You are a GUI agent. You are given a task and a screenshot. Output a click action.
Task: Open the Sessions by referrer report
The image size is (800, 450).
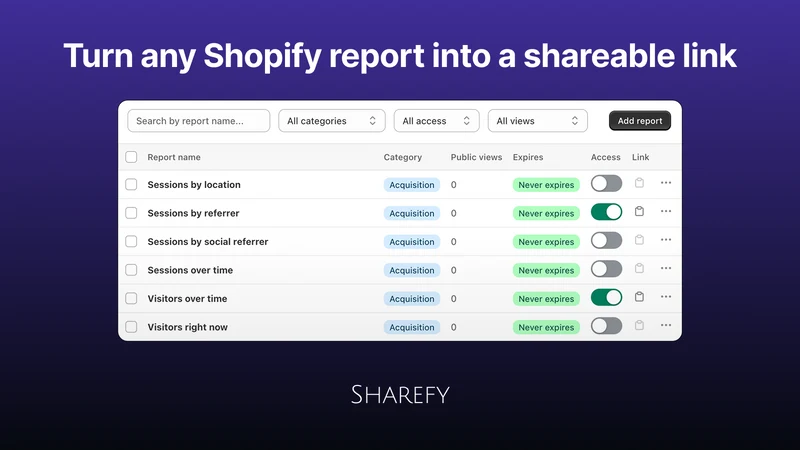click(193, 213)
